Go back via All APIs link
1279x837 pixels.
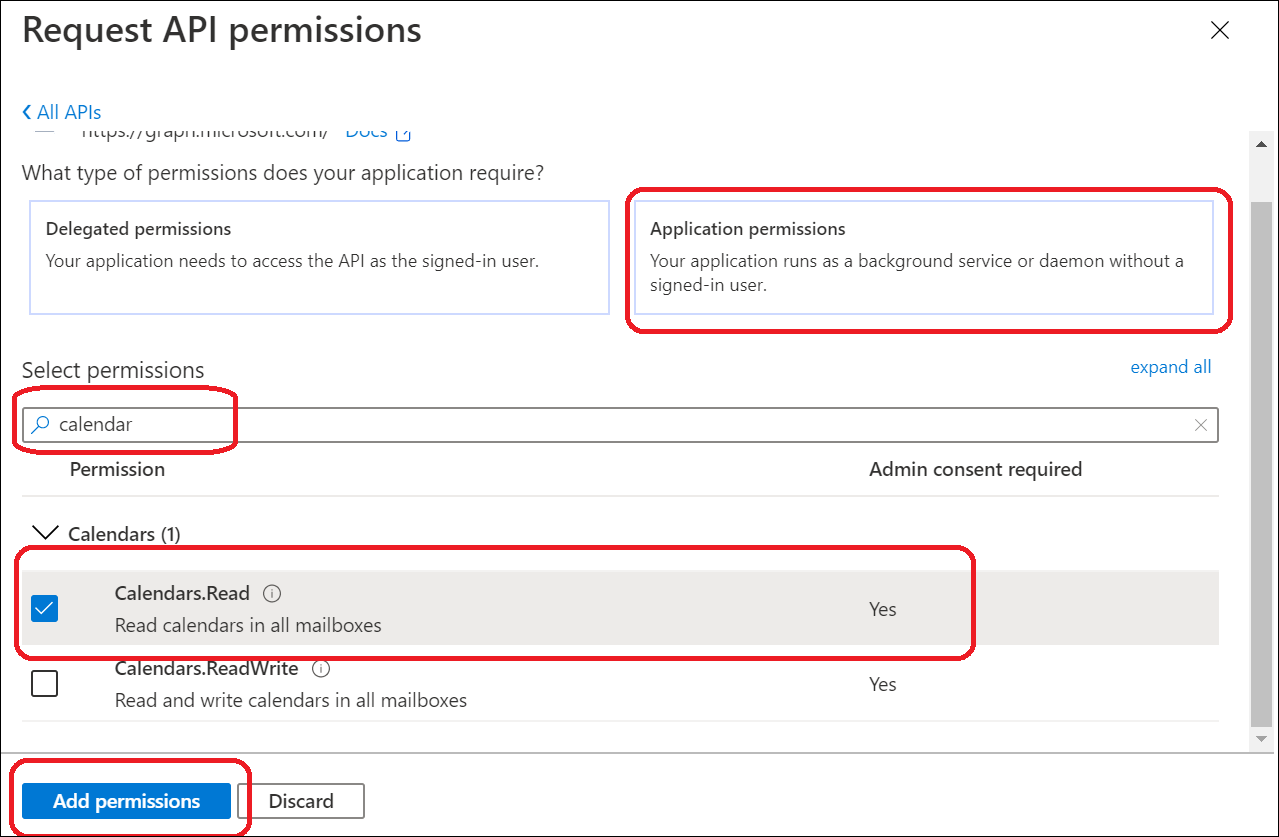69,112
